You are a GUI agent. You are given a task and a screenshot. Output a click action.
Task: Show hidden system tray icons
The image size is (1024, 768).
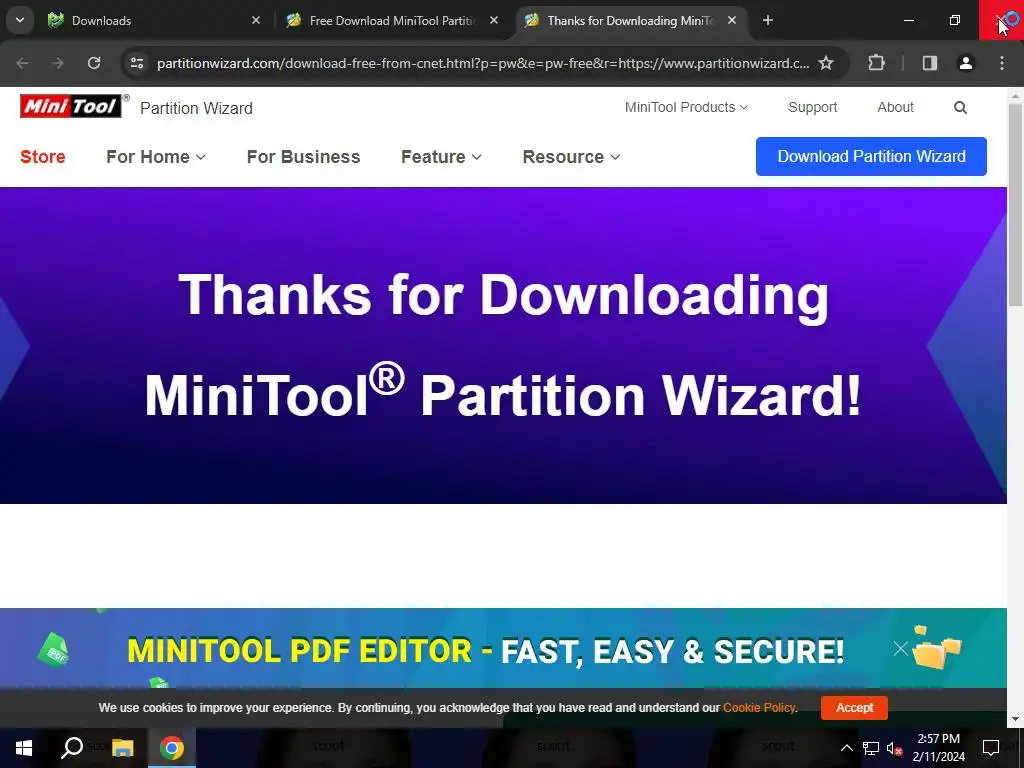click(x=846, y=748)
